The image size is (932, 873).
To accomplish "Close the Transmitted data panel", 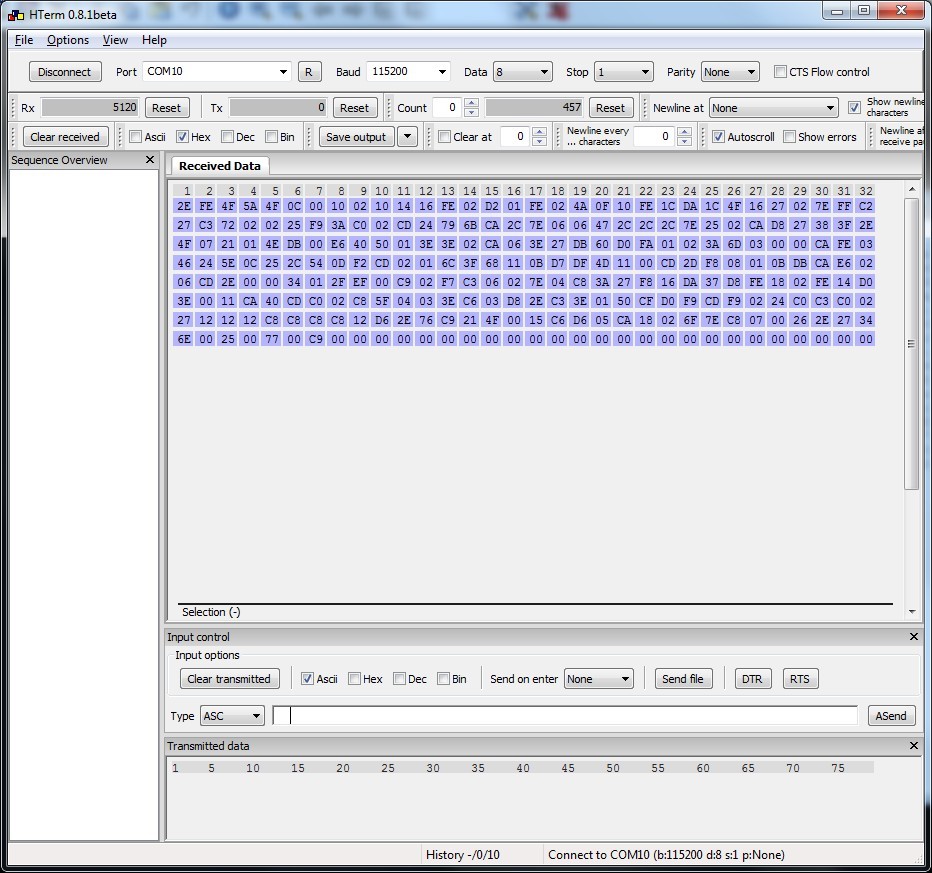I will click(x=911, y=745).
